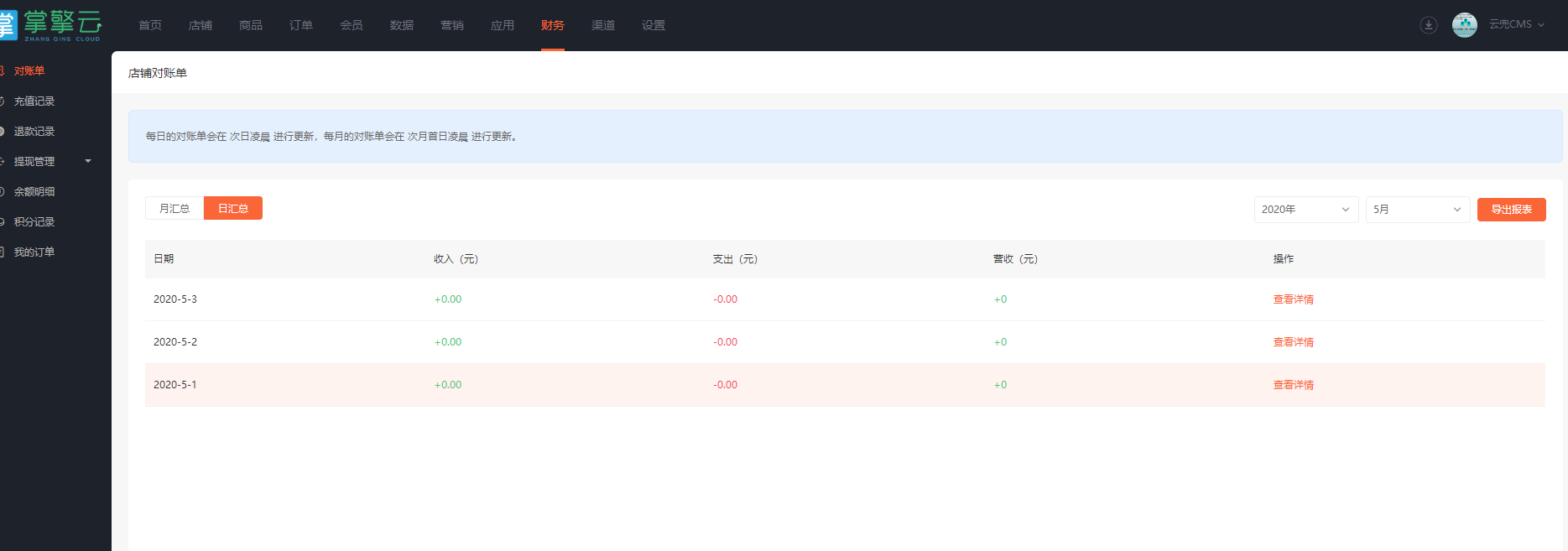Open the 店铺 top menu
This screenshot has height=551, width=1568.
tap(201, 25)
